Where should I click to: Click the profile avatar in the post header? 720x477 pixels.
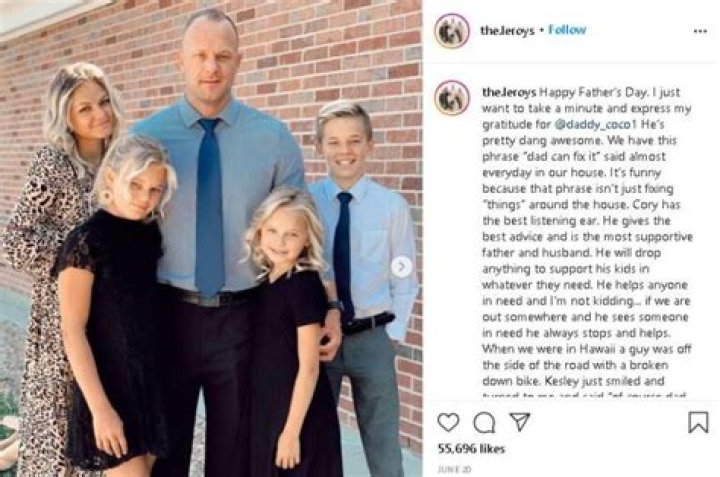452,31
